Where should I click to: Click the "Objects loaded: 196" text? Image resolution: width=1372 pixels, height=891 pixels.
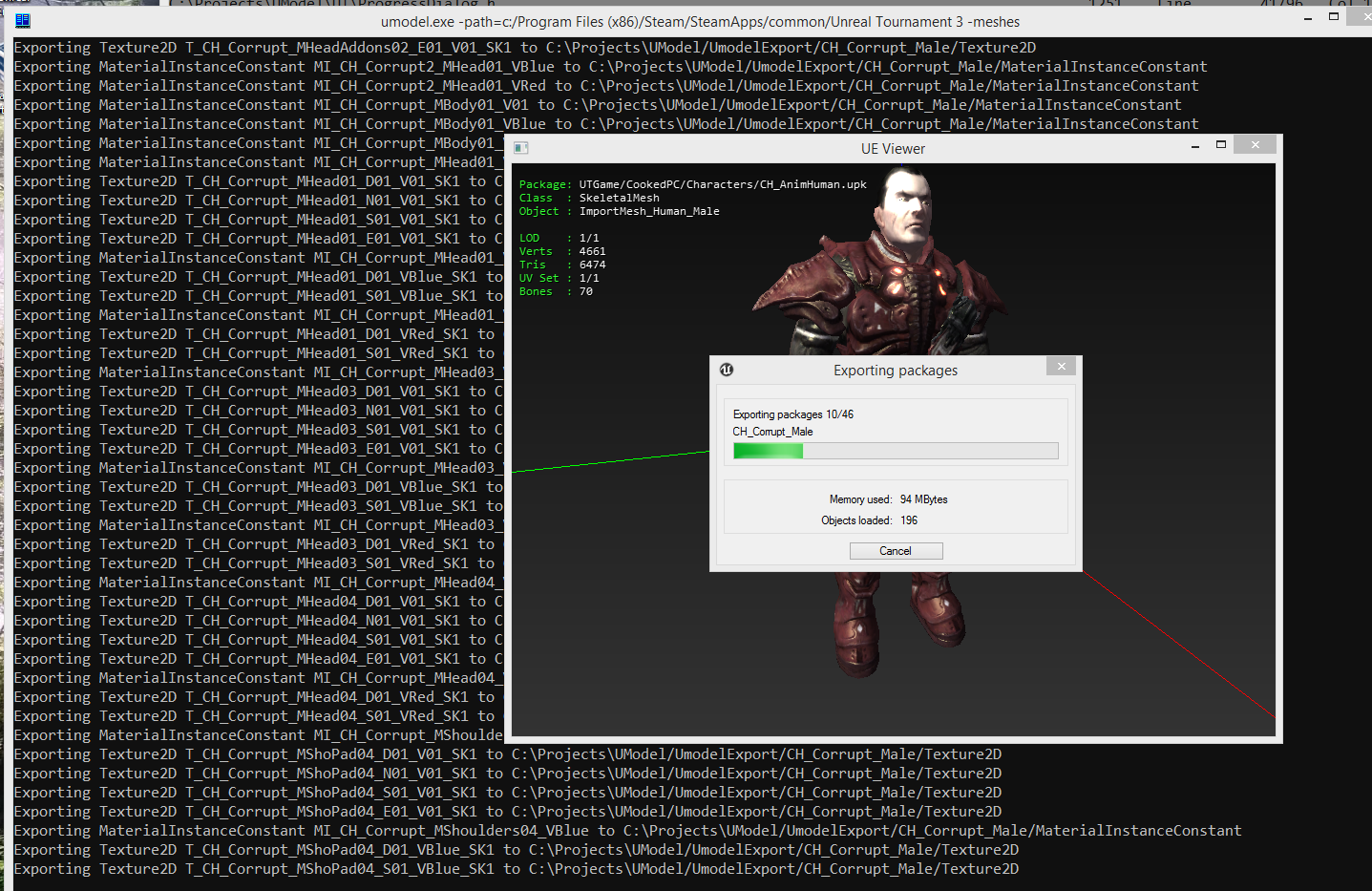[869, 520]
